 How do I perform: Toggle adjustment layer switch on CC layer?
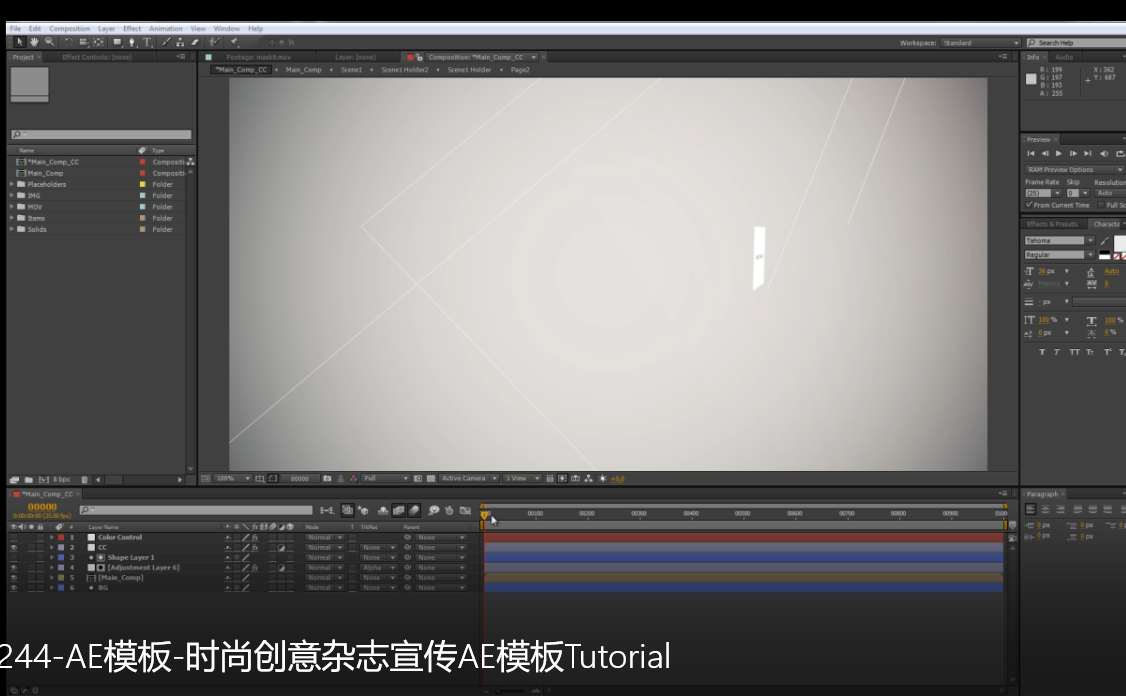(x=282, y=547)
